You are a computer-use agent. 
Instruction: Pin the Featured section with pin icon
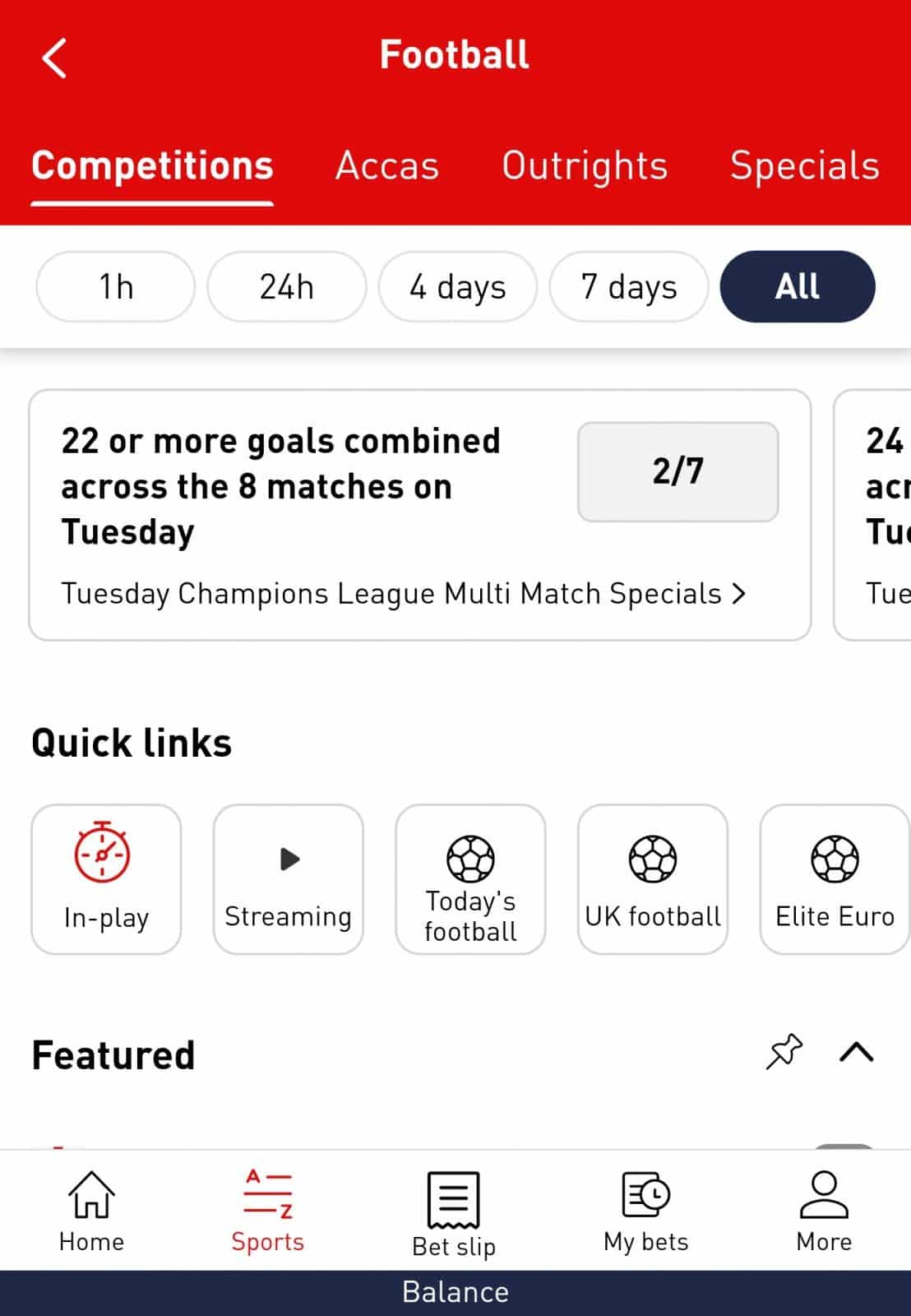(784, 1052)
